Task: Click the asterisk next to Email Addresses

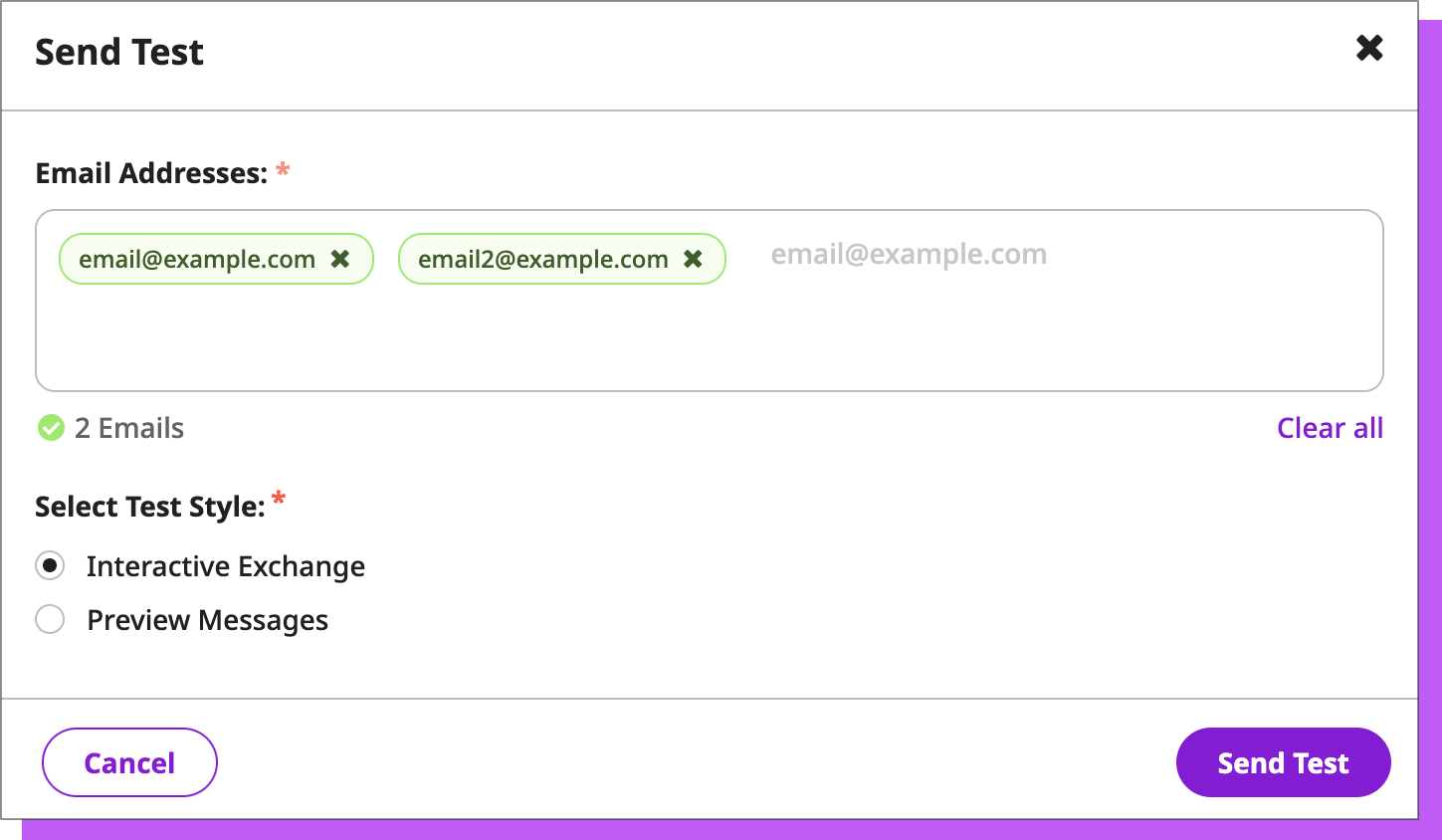Action: click(x=283, y=169)
